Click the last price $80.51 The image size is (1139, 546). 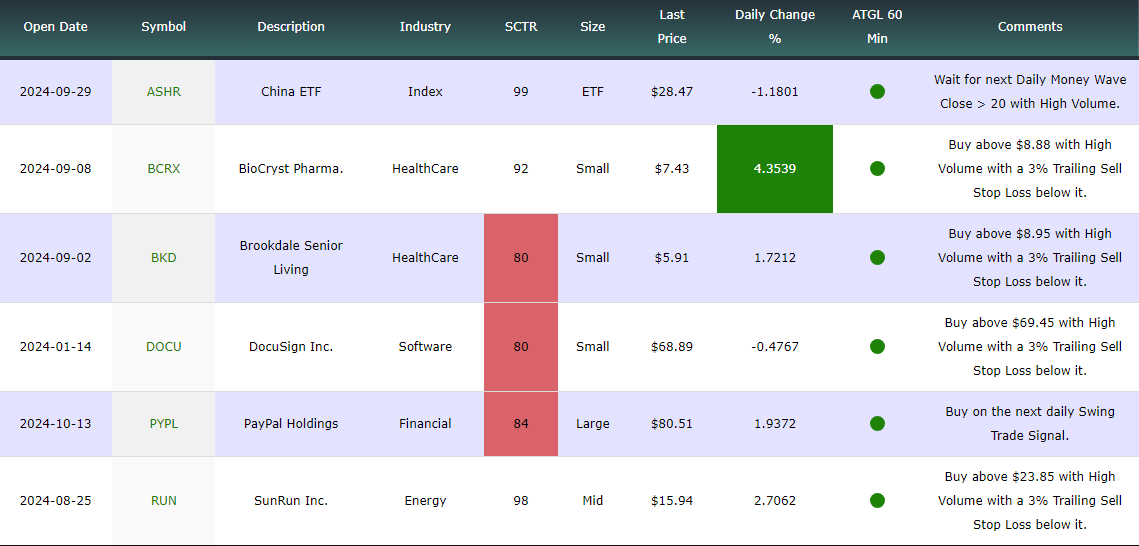tap(672, 423)
